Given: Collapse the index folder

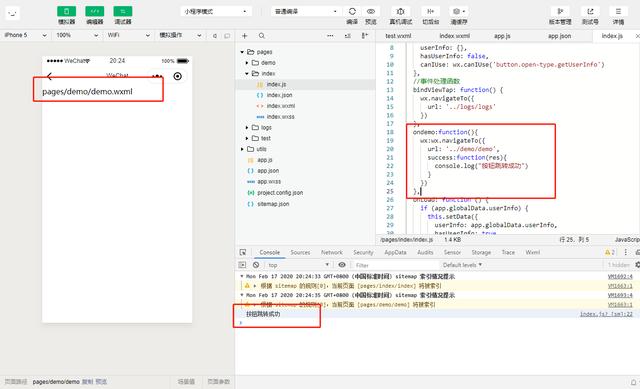Looking at the screenshot, I should coord(247,73).
